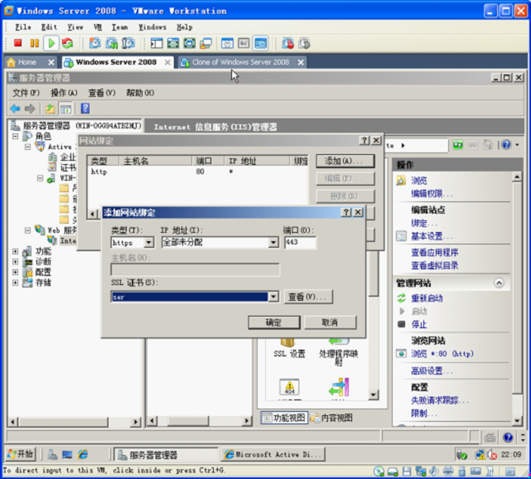Image resolution: width=531 pixels, height=479 pixels.
Task: Open the 查看(V) menu in Server Manager
Action: point(102,92)
